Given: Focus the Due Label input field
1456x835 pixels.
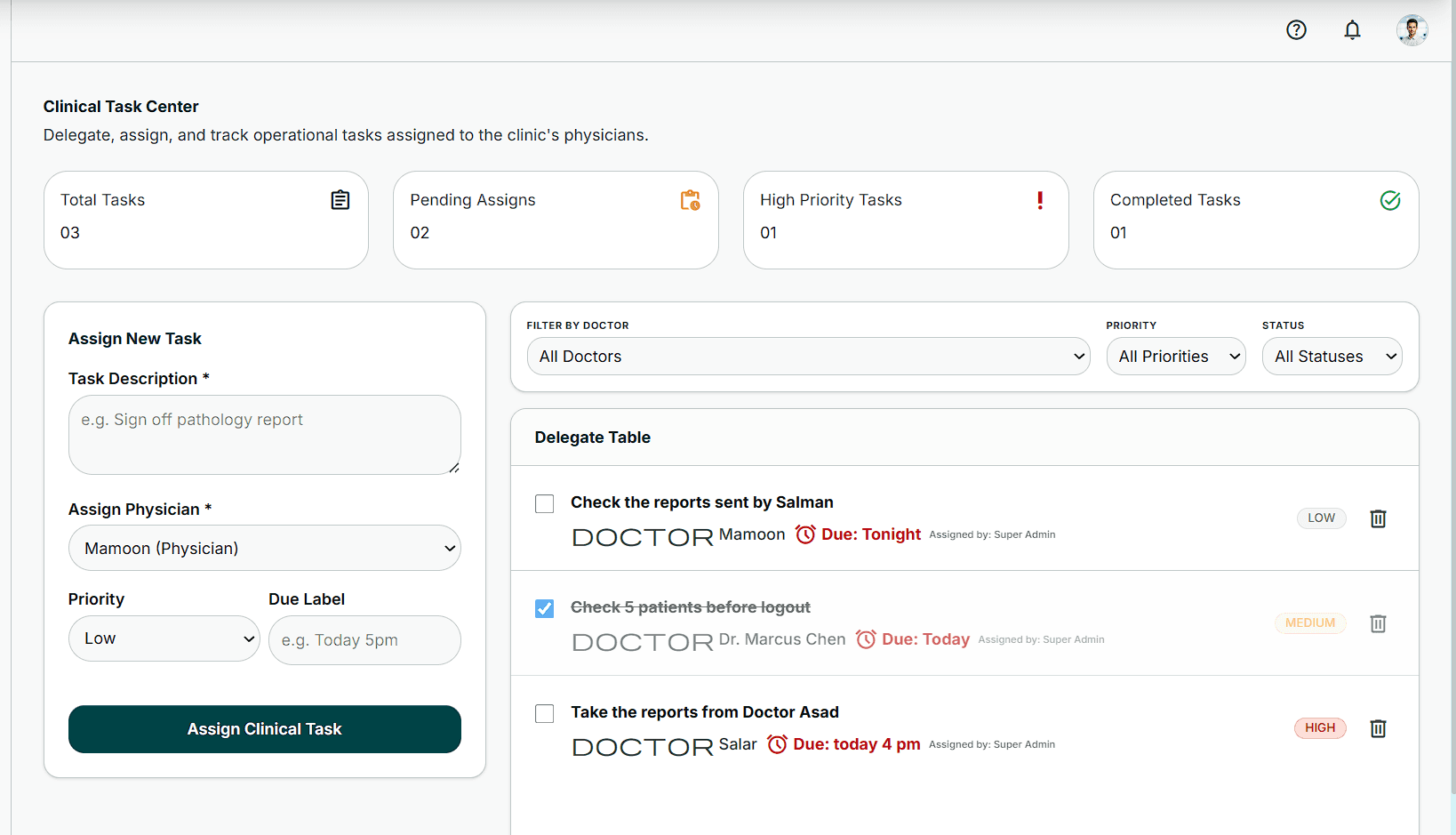Looking at the screenshot, I should tap(364, 640).
